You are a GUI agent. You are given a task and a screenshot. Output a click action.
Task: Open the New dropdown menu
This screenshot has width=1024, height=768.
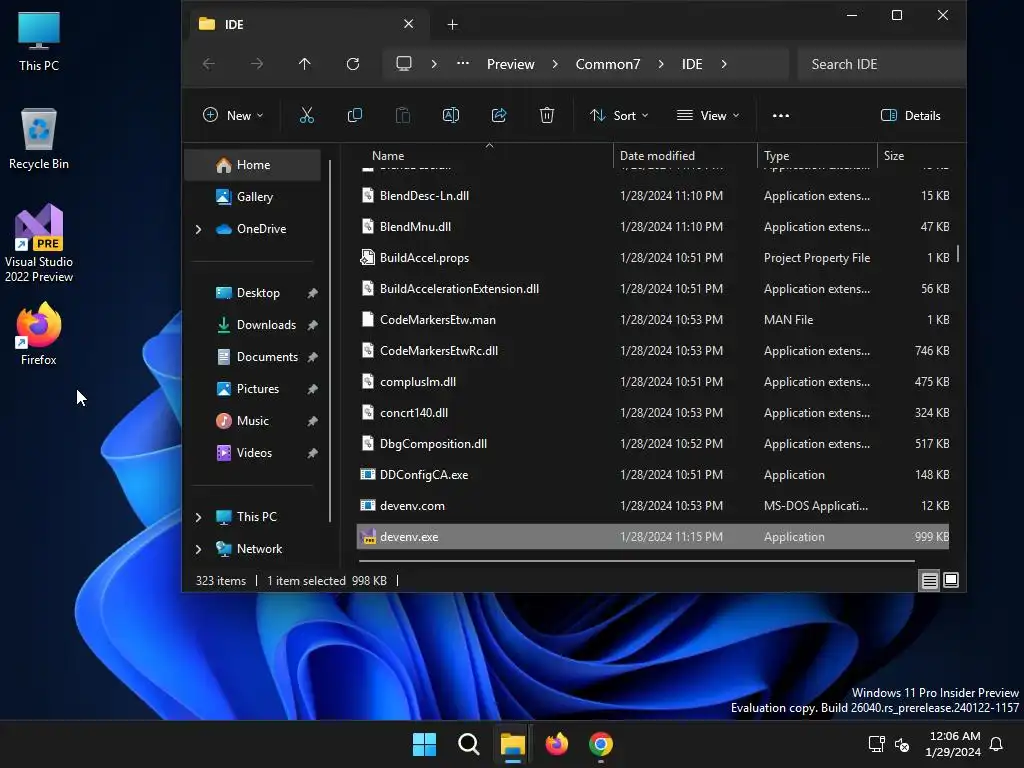(x=233, y=116)
